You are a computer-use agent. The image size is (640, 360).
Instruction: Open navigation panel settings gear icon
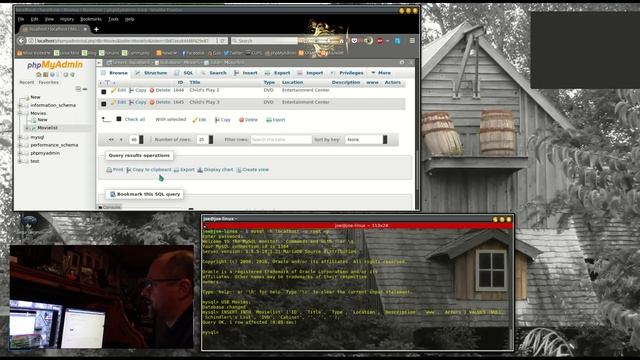[66, 75]
